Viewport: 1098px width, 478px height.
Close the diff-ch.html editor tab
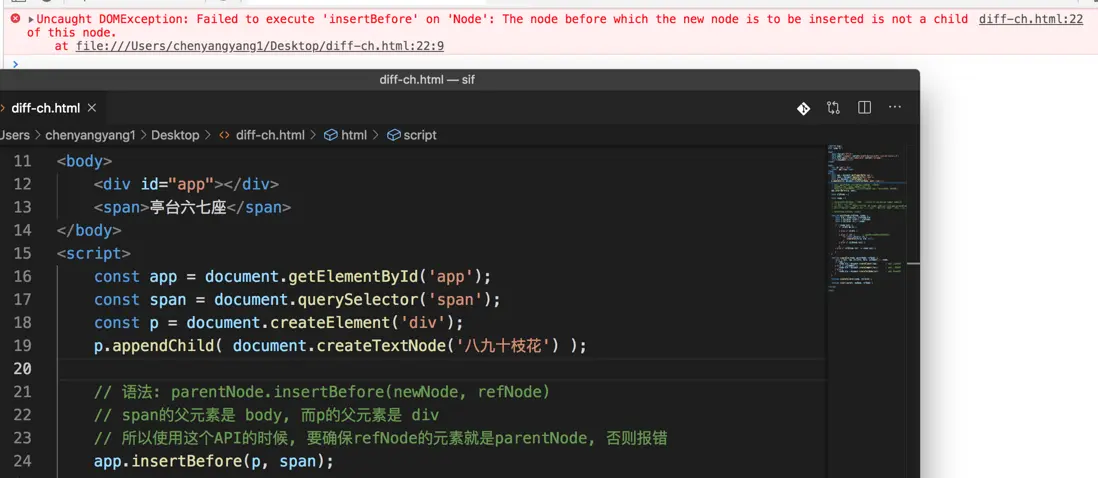click(92, 108)
